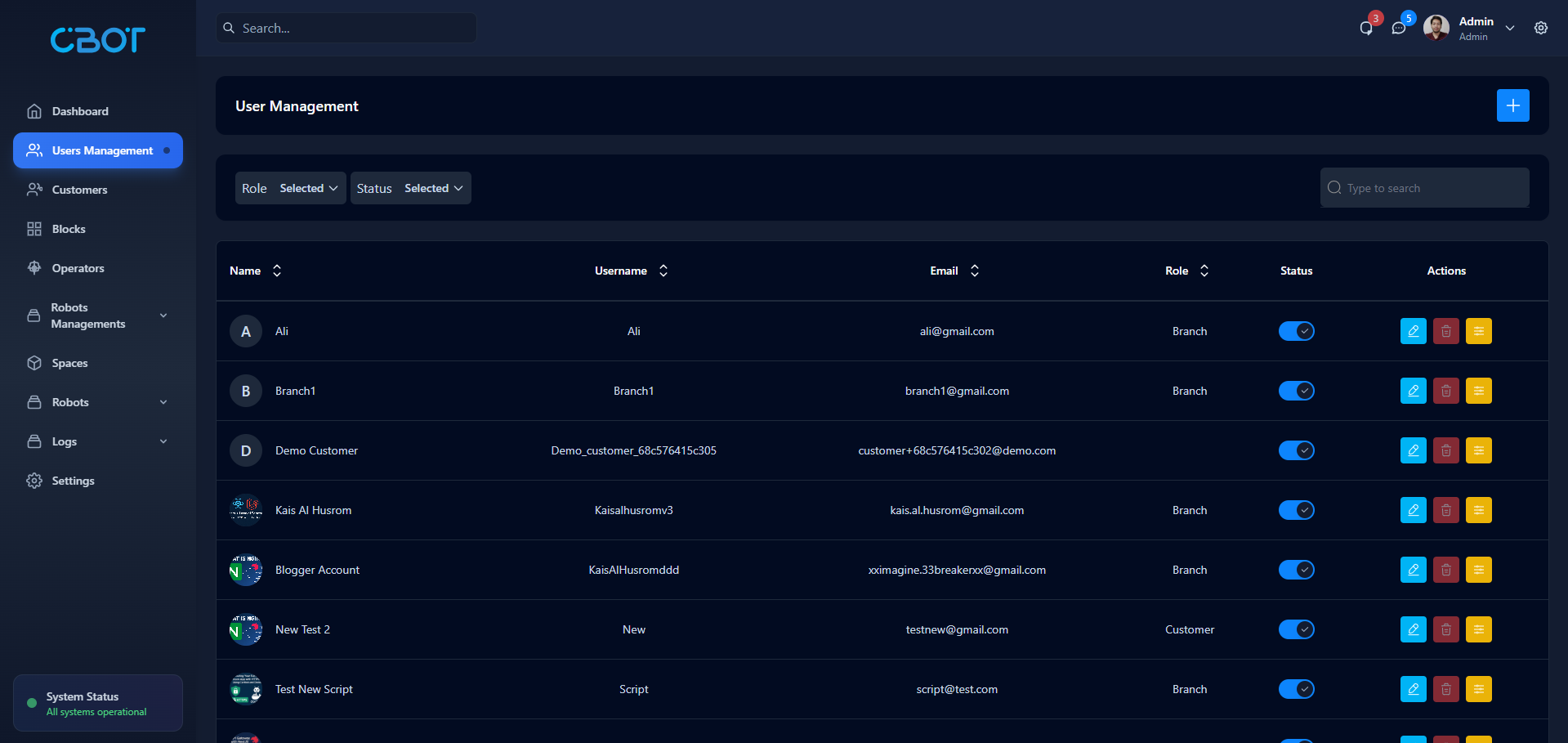Image resolution: width=1568 pixels, height=743 pixels.
Task: Select the Blocks sidebar icon
Action: pyautogui.click(x=34, y=229)
